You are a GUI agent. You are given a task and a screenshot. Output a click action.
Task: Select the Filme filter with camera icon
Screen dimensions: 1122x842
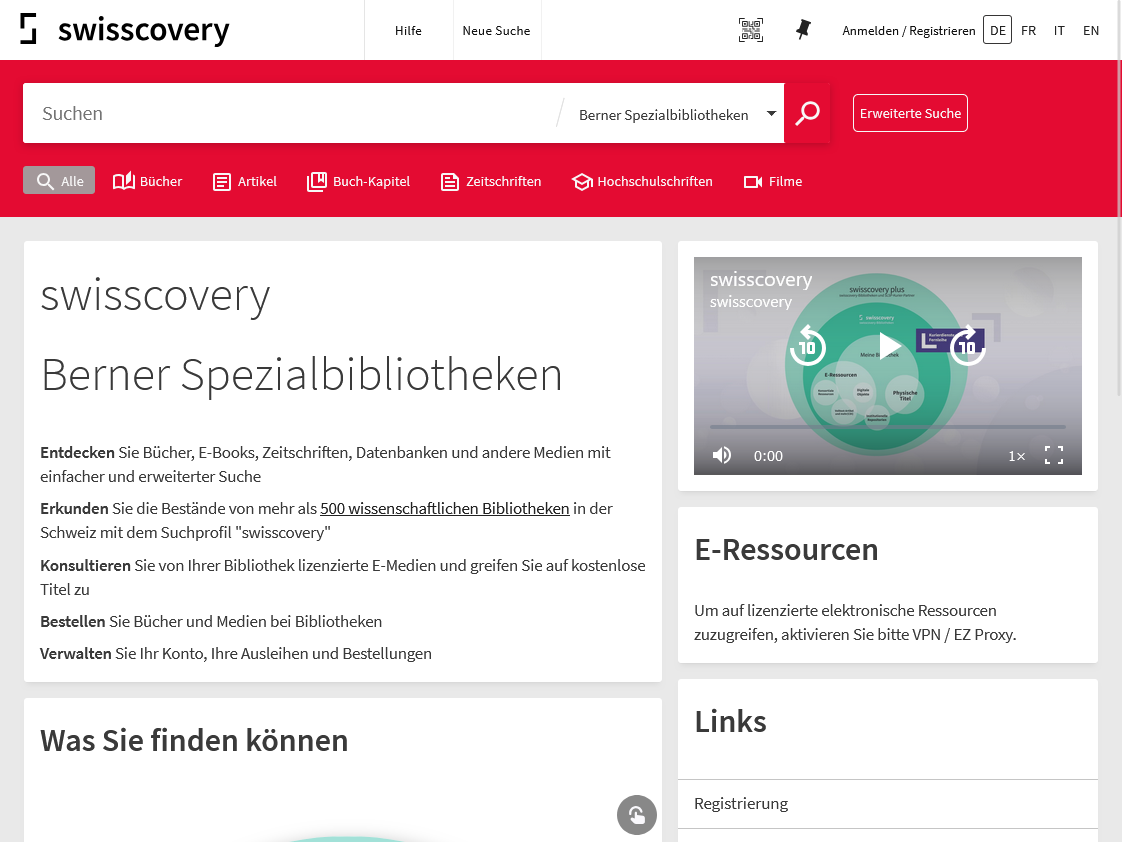pyautogui.click(x=752, y=181)
